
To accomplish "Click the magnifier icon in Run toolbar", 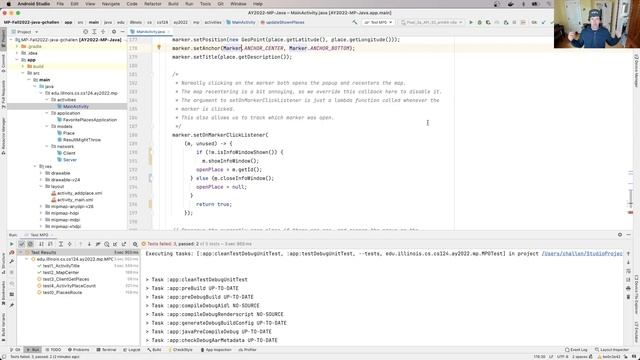I will (x=135, y=244).
